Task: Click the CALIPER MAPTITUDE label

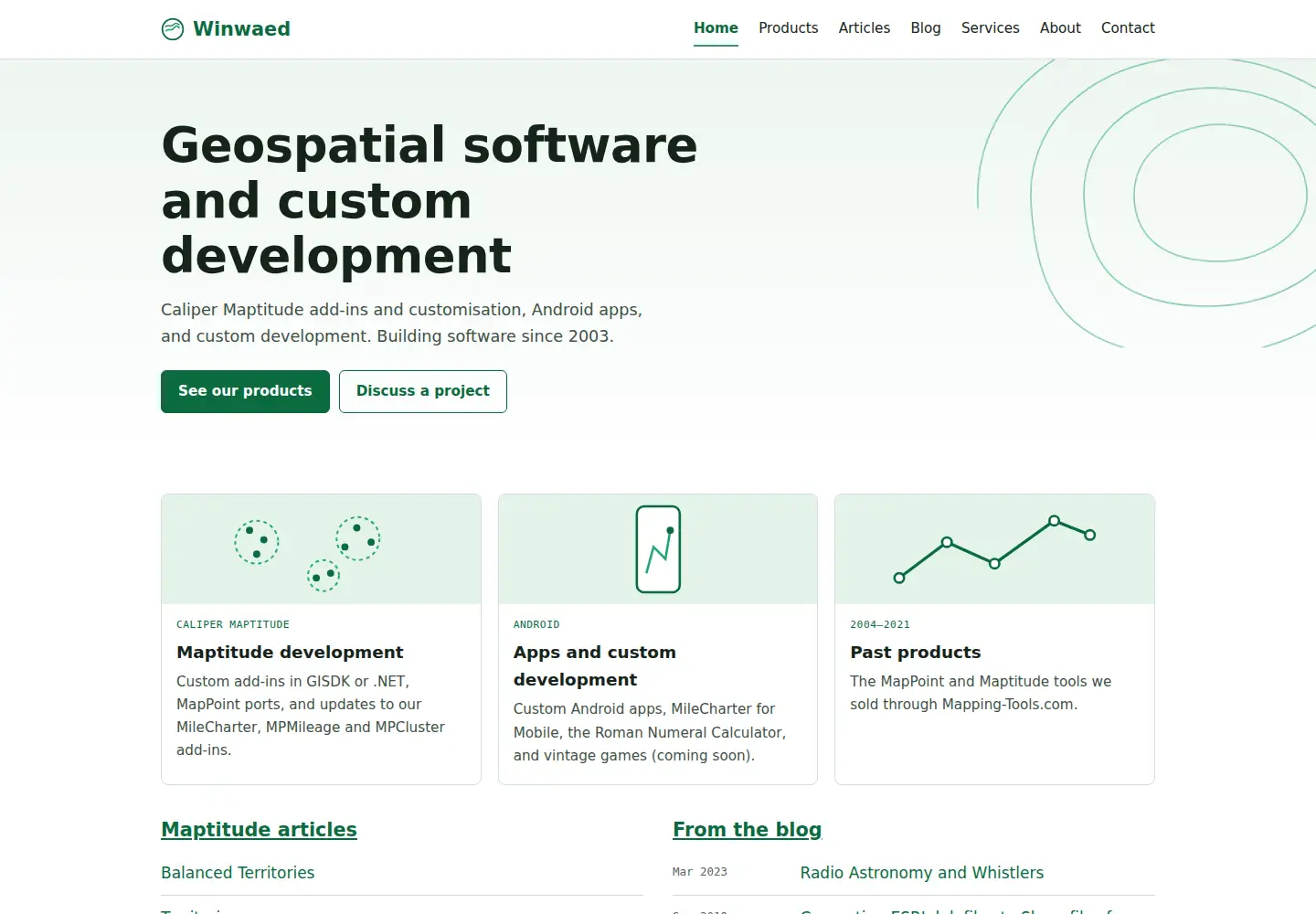Action: click(233, 625)
